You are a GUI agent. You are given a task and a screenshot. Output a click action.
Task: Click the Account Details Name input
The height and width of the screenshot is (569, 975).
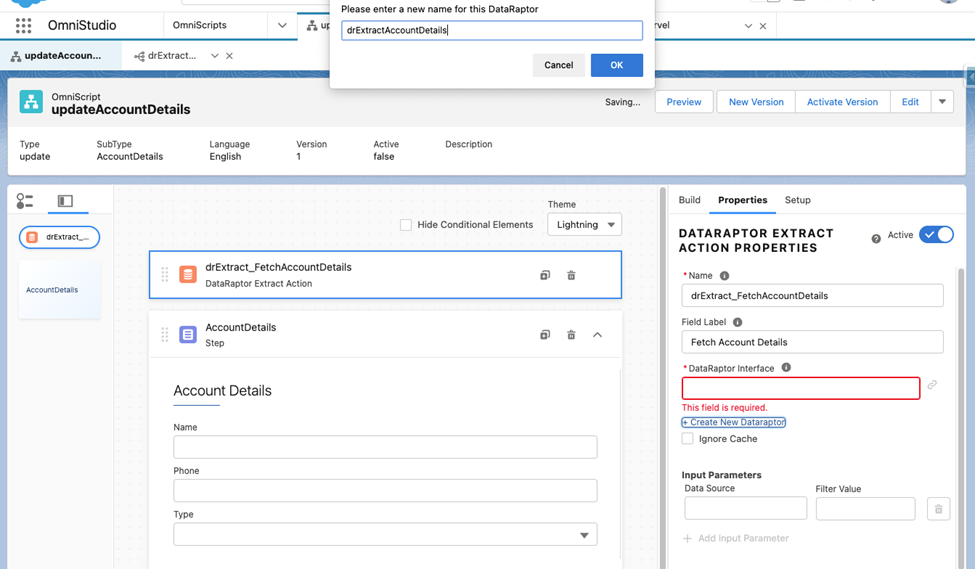(x=386, y=447)
